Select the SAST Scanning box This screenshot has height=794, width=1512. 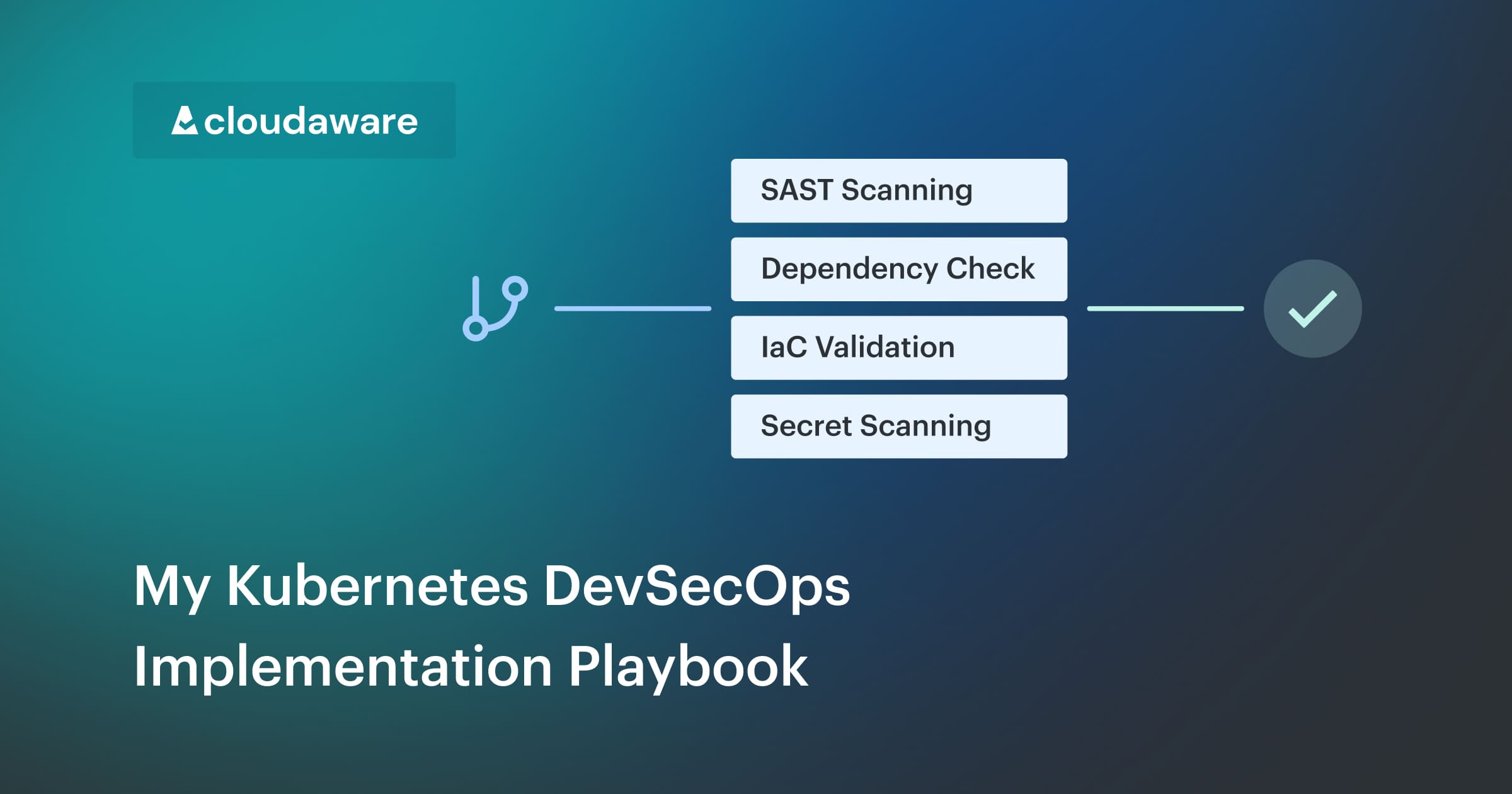pyautogui.click(x=899, y=190)
